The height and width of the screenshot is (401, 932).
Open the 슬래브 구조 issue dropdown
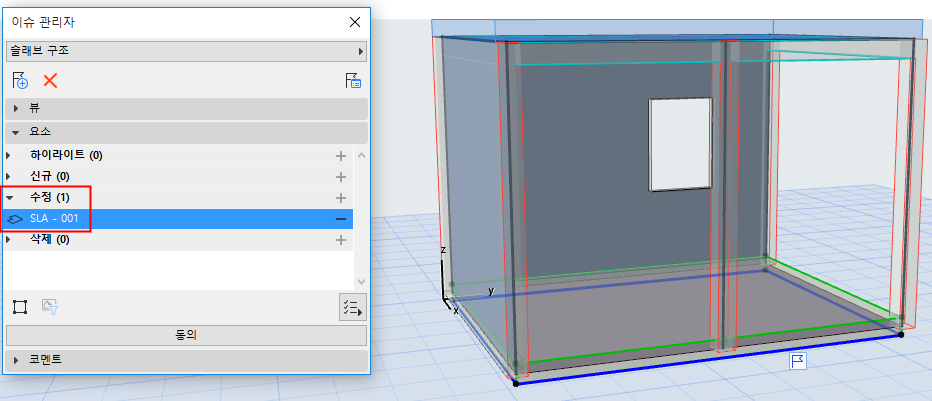186,50
